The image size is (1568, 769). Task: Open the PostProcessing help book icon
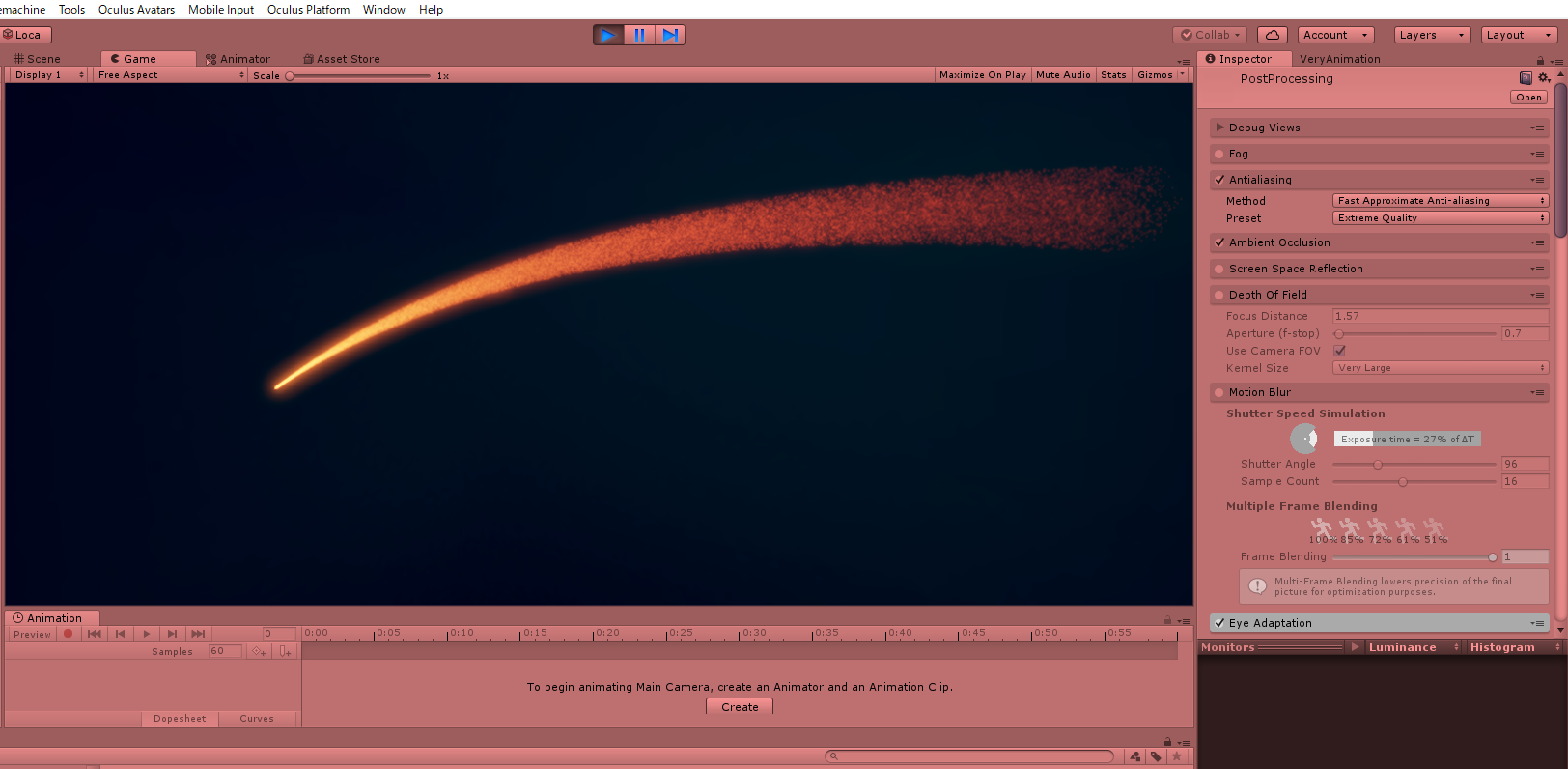click(1526, 78)
